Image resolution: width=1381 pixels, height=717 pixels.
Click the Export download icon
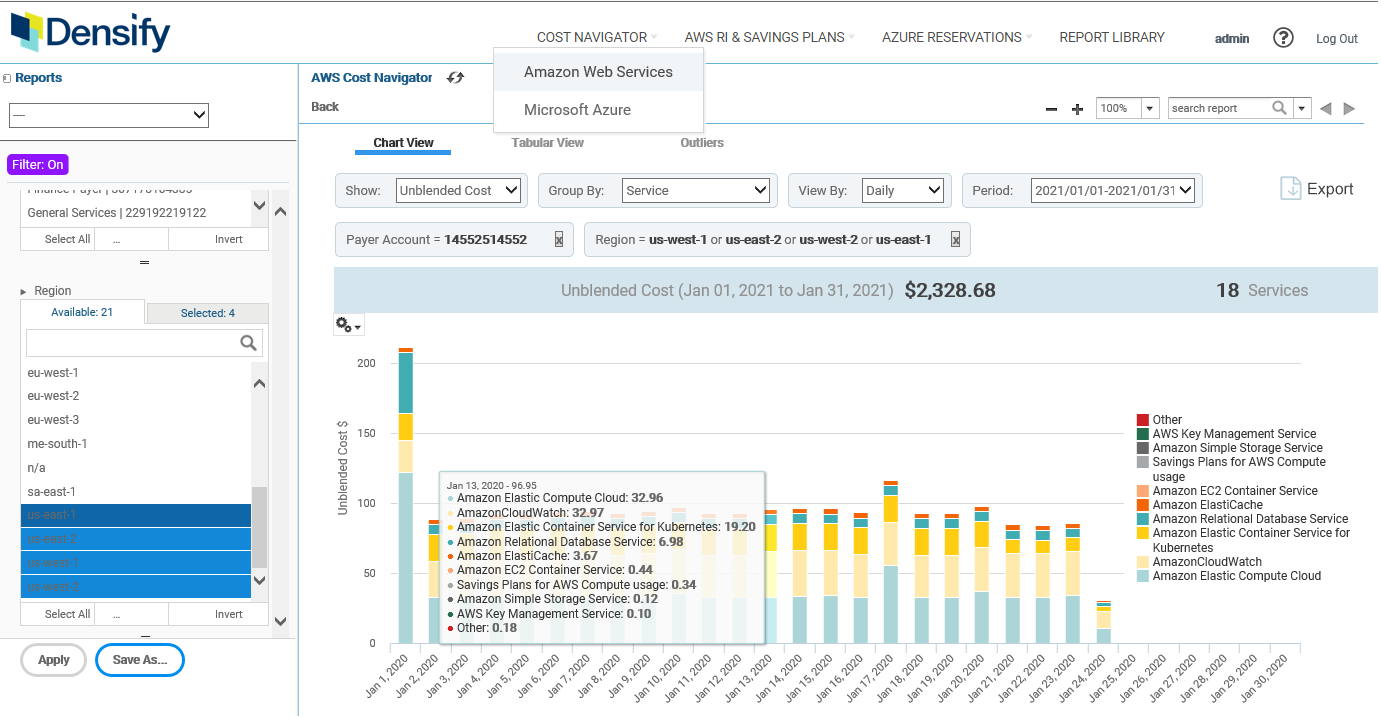[x=1291, y=189]
